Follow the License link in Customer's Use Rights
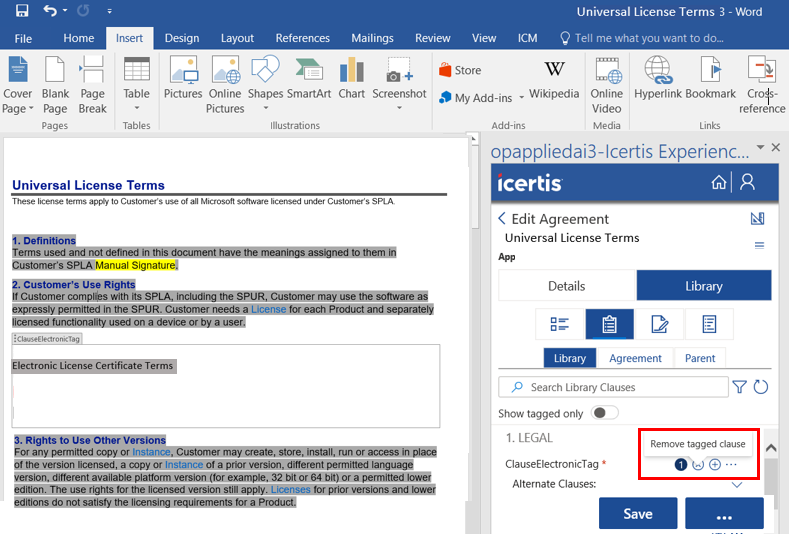The height and width of the screenshot is (534, 789). click(x=268, y=309)
